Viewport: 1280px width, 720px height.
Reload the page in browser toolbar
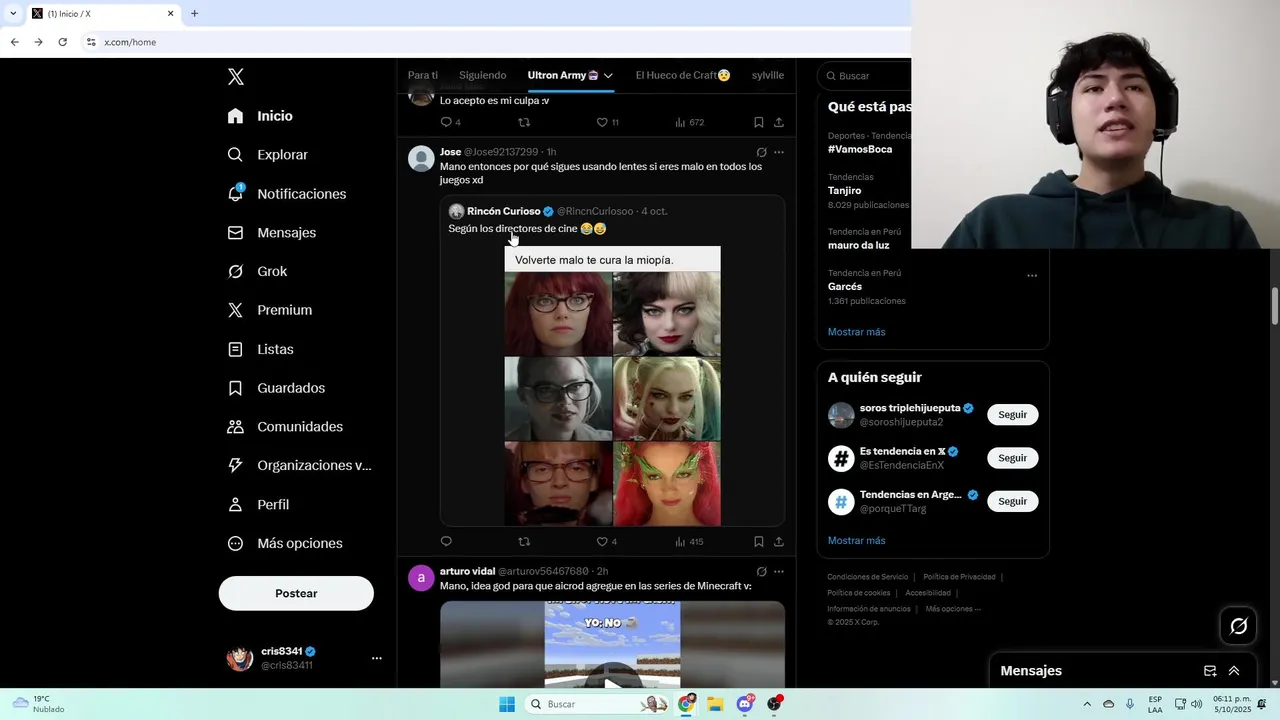[x=62, y=42]
